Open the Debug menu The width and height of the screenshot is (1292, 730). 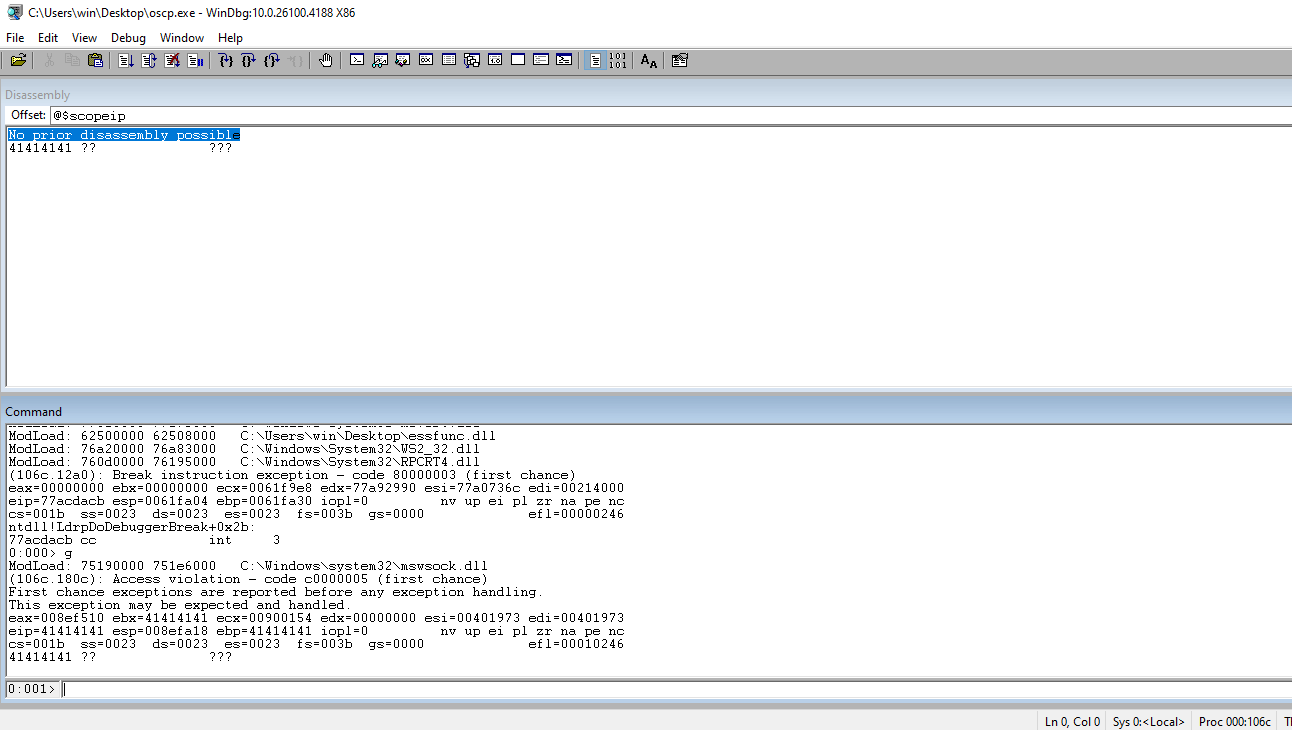[x=128, y=38]
